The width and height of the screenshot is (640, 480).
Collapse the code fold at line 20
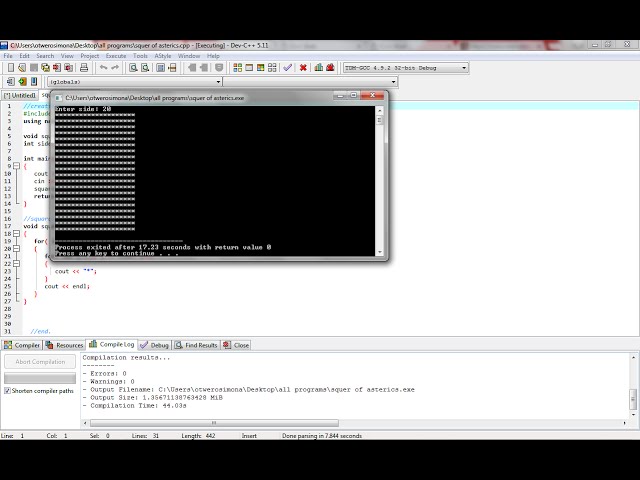16,249
